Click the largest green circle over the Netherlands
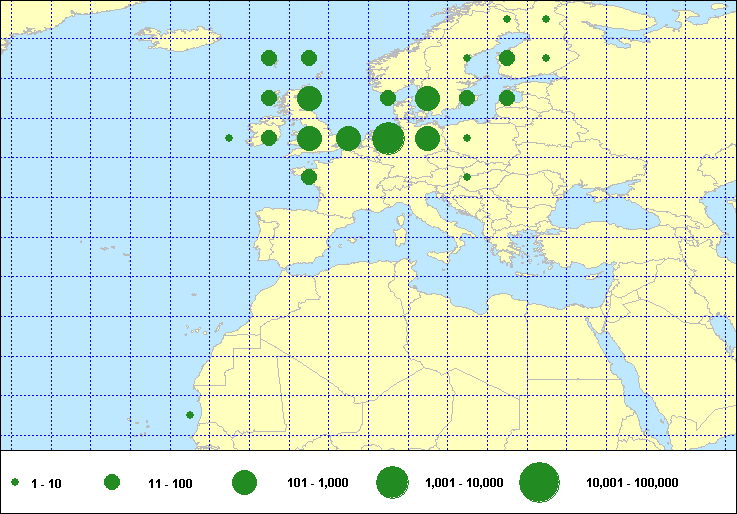Screen dimensions: 737x514 388,138
